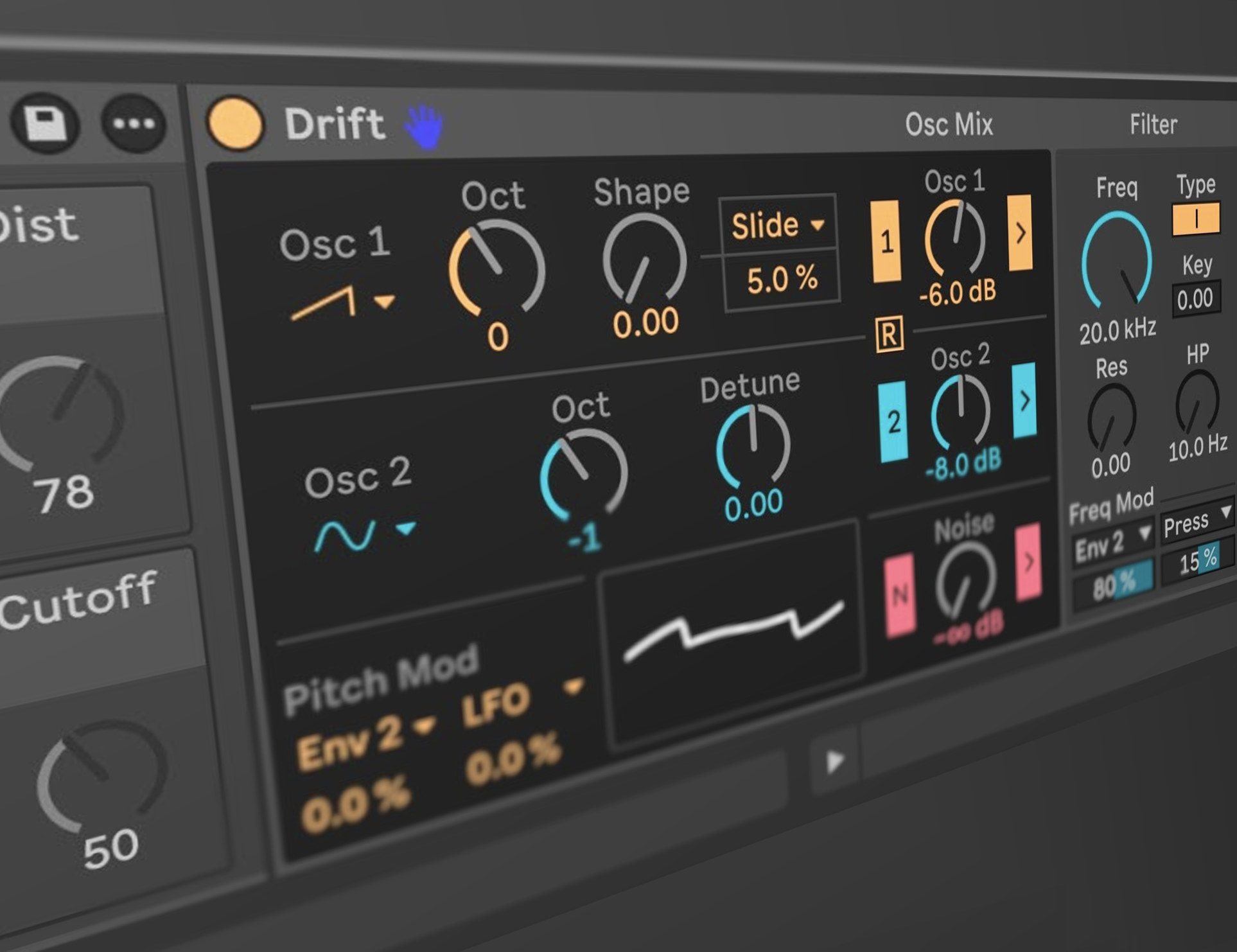Click Osc 2 filter routing arrow

(1024, 400)
